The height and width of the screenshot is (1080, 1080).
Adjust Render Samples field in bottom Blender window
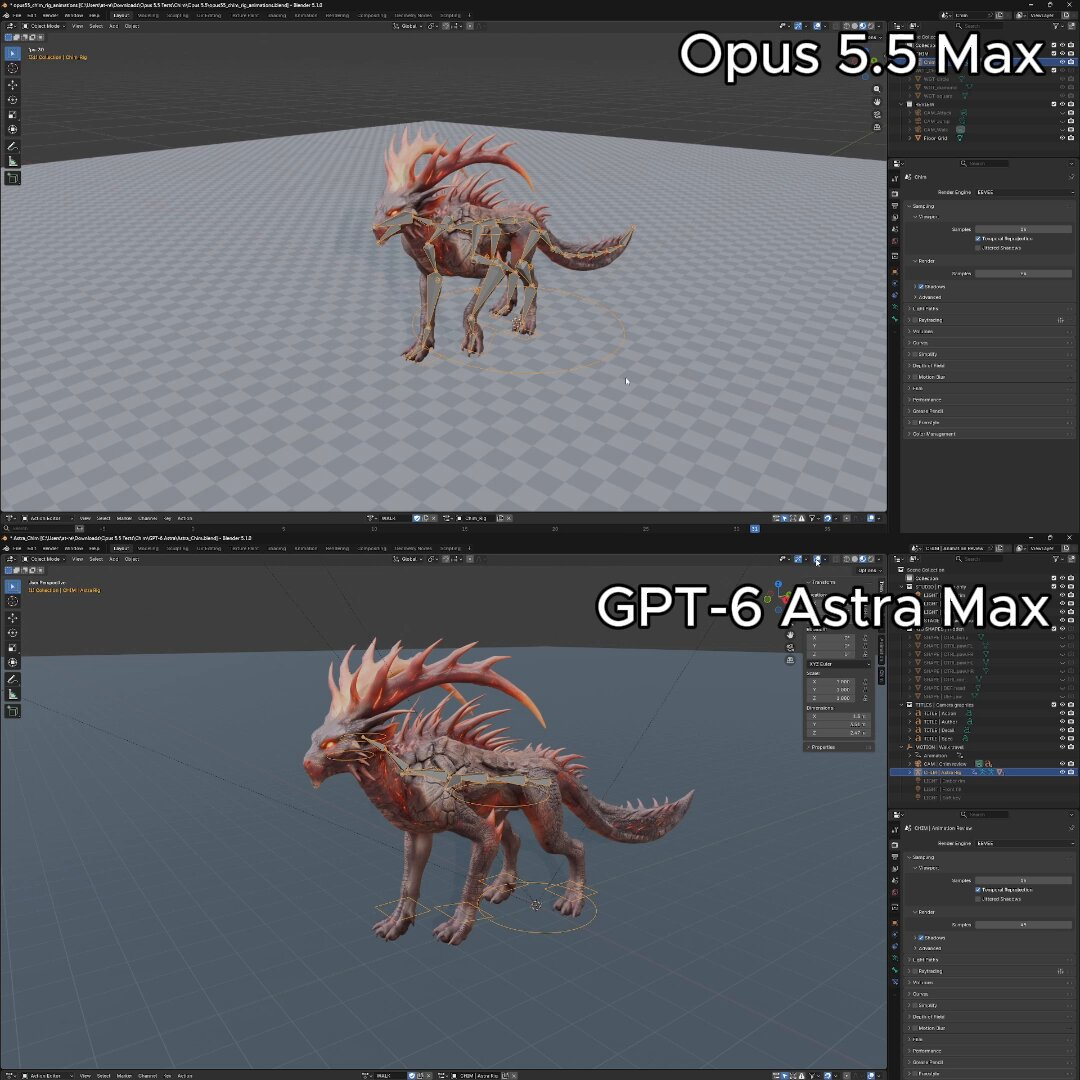click(x=1023, y=925)
